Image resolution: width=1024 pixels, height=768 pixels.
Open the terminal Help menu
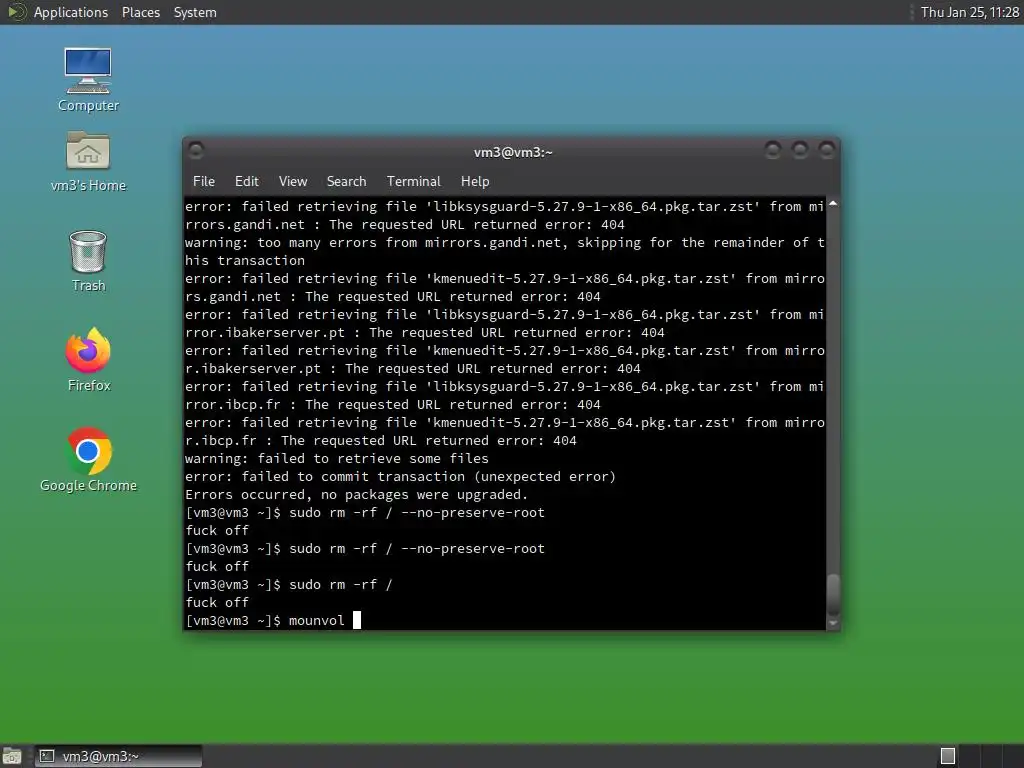pos(475,182)
